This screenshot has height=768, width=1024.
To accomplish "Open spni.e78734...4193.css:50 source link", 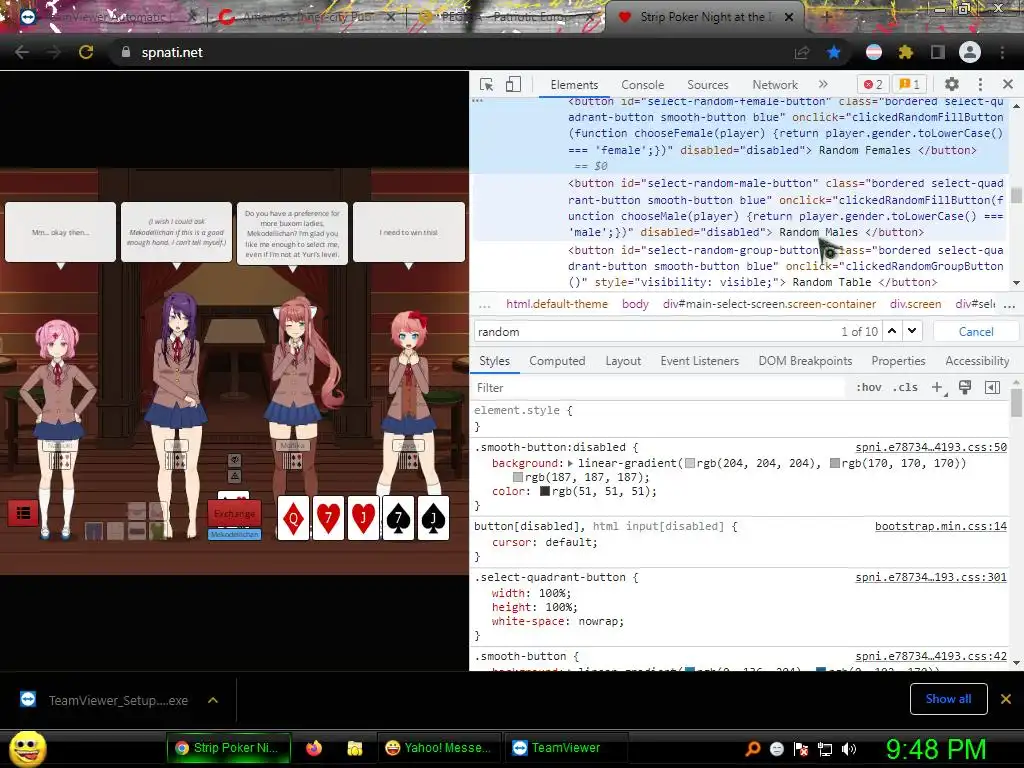I will pos(931,447).
